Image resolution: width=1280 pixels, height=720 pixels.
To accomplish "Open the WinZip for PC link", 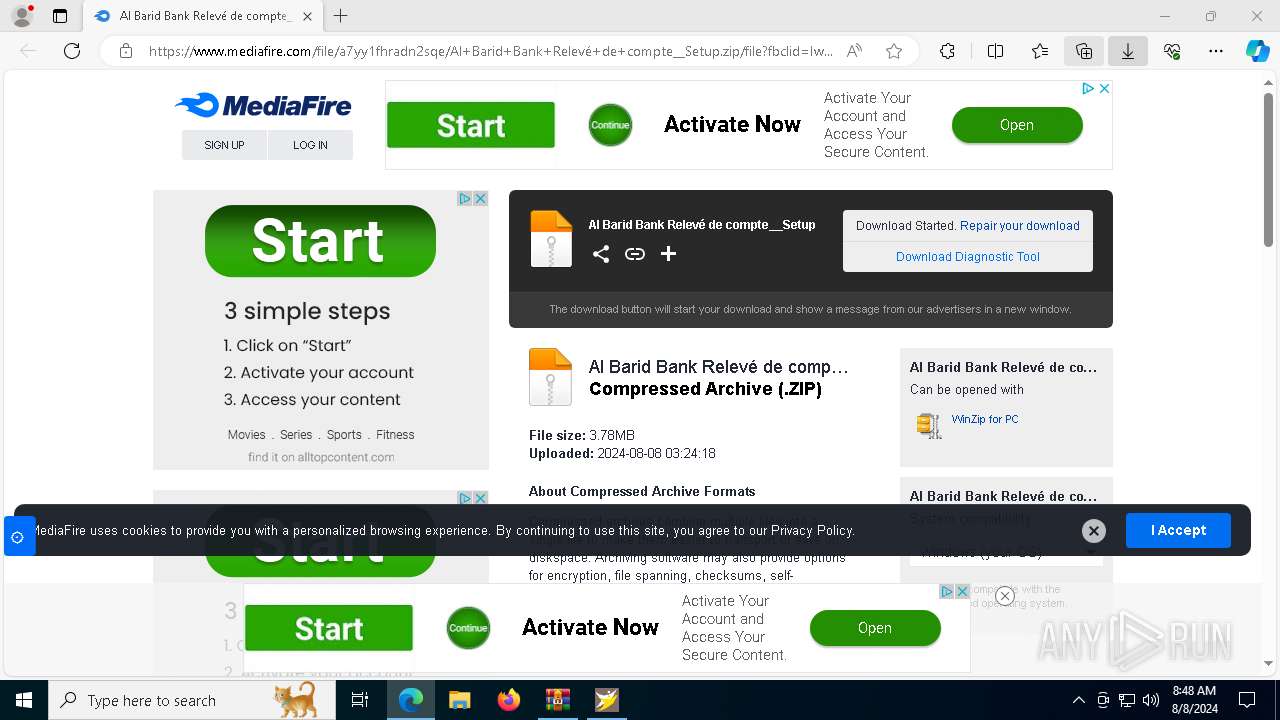I will (985, 419).
